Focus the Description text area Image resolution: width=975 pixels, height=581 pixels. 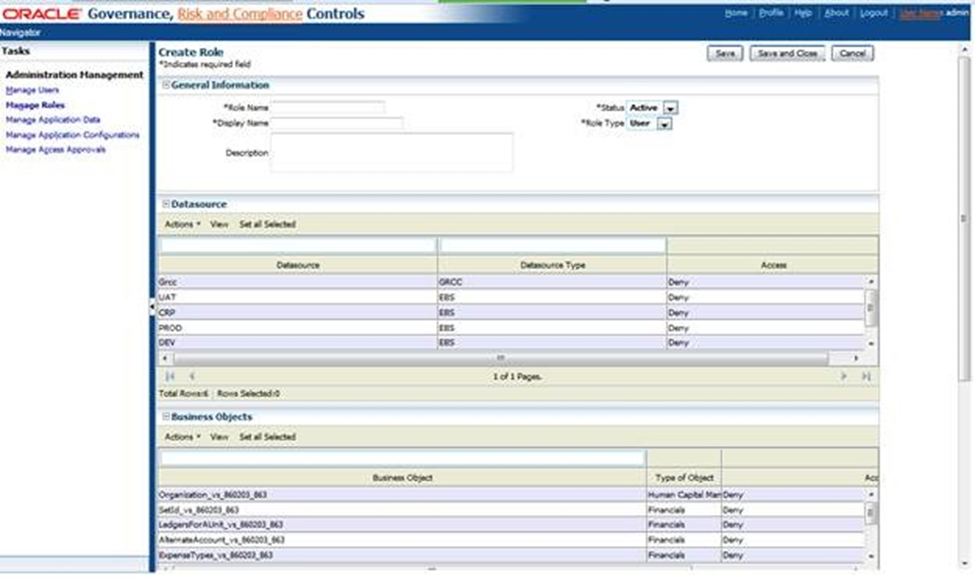(392, 152)
